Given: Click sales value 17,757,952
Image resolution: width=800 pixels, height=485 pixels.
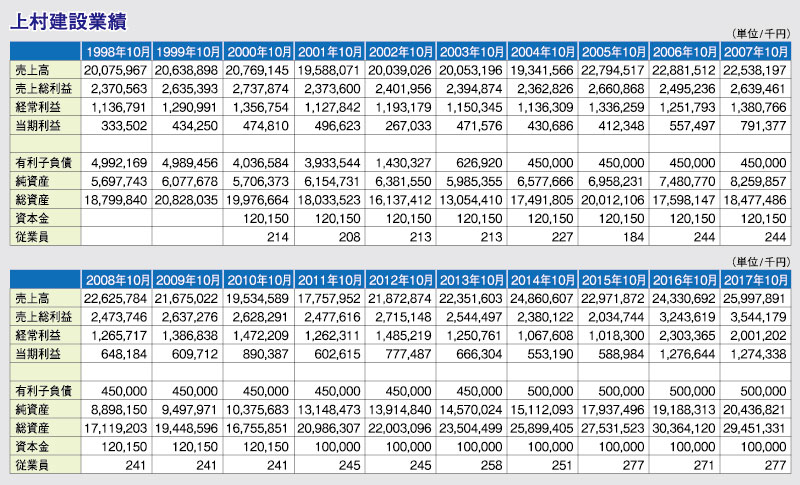Looking at the screenshot, I should click(329, 299).
